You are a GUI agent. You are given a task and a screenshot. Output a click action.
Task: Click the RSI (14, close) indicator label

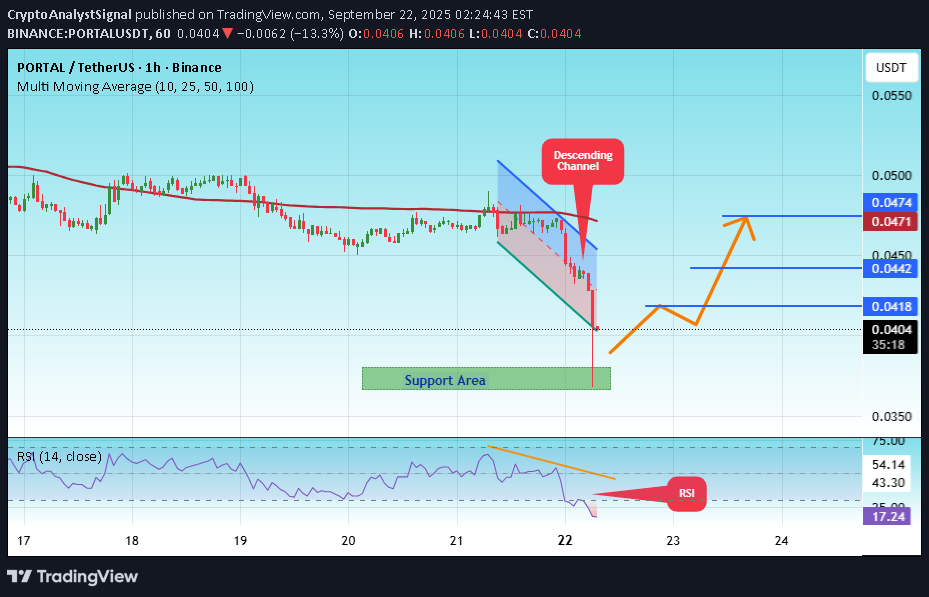(59, 457)
